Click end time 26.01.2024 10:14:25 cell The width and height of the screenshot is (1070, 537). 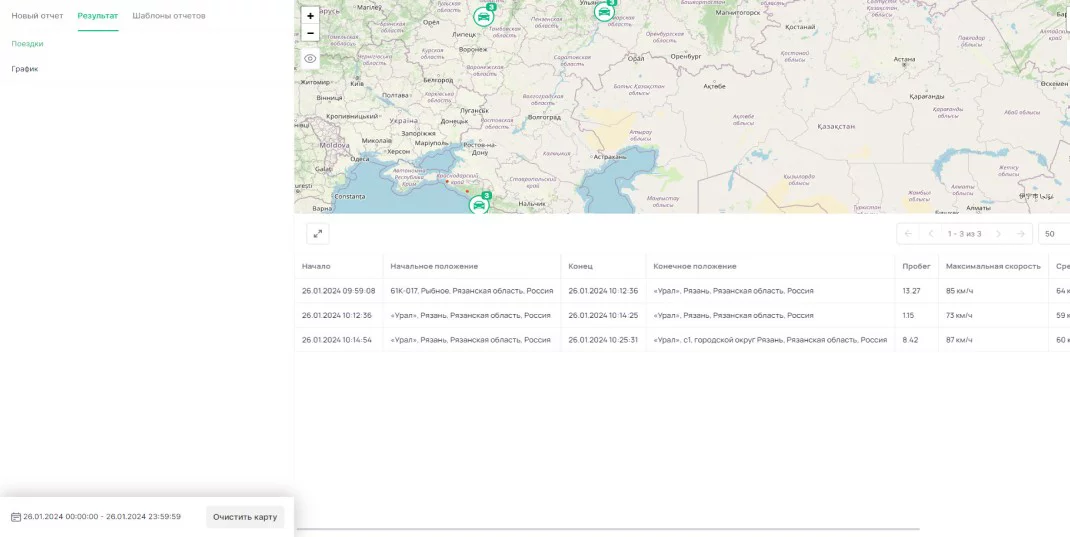[x=603, y=315]
